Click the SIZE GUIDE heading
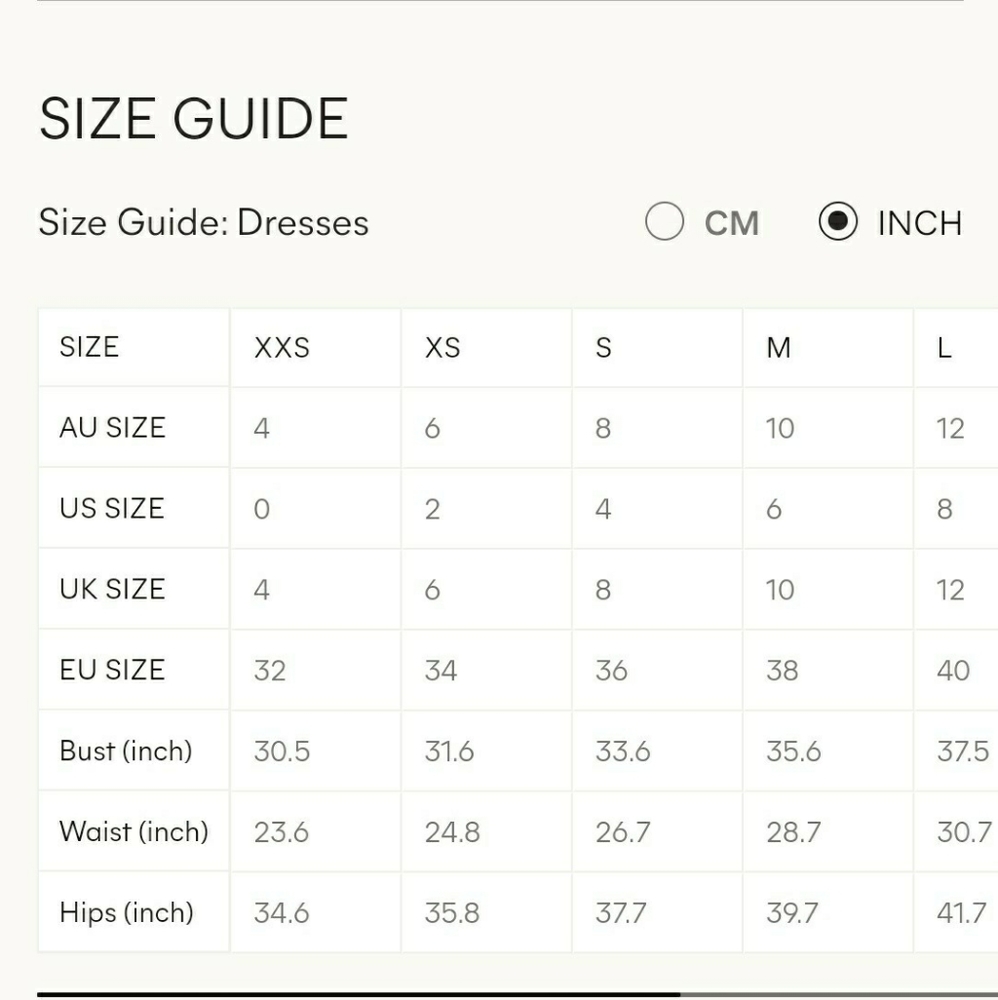 tap(193, 118)
